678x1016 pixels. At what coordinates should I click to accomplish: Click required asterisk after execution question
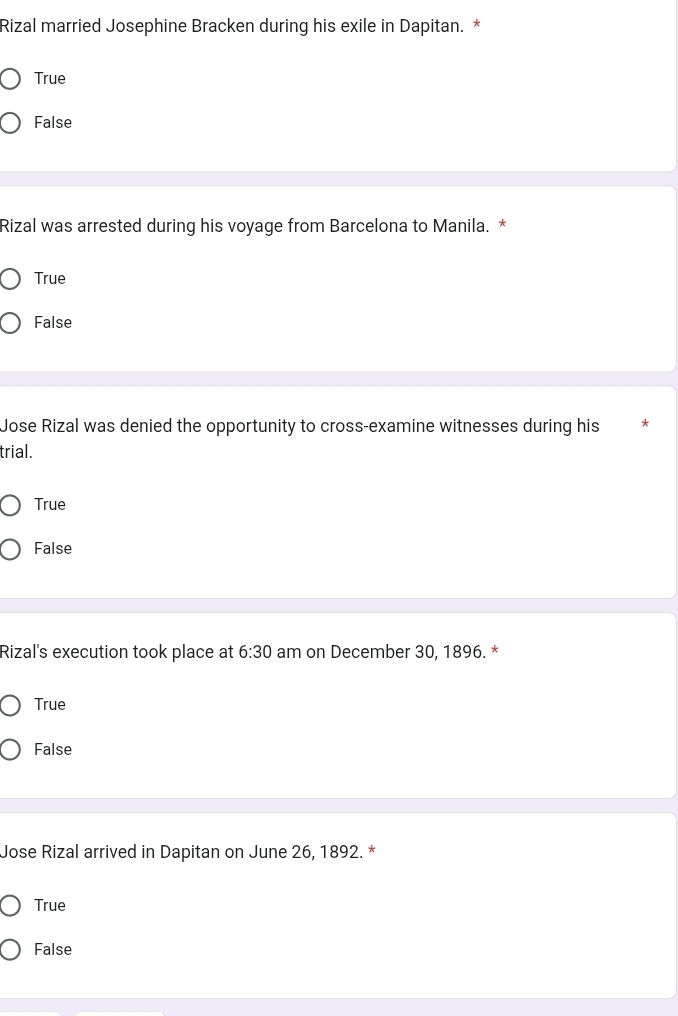[495, 651]
